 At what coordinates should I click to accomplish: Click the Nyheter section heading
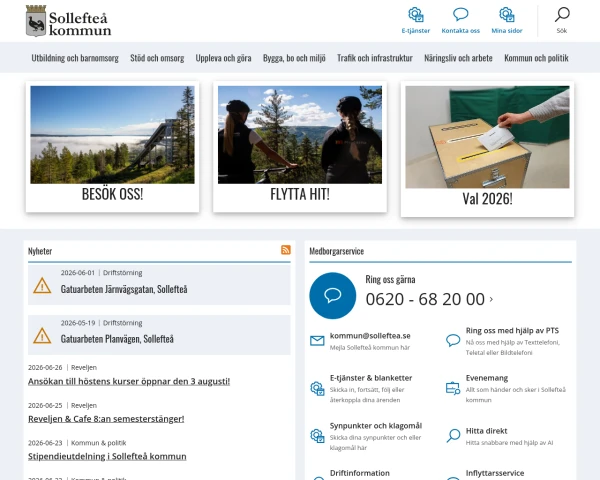point(40,251)
